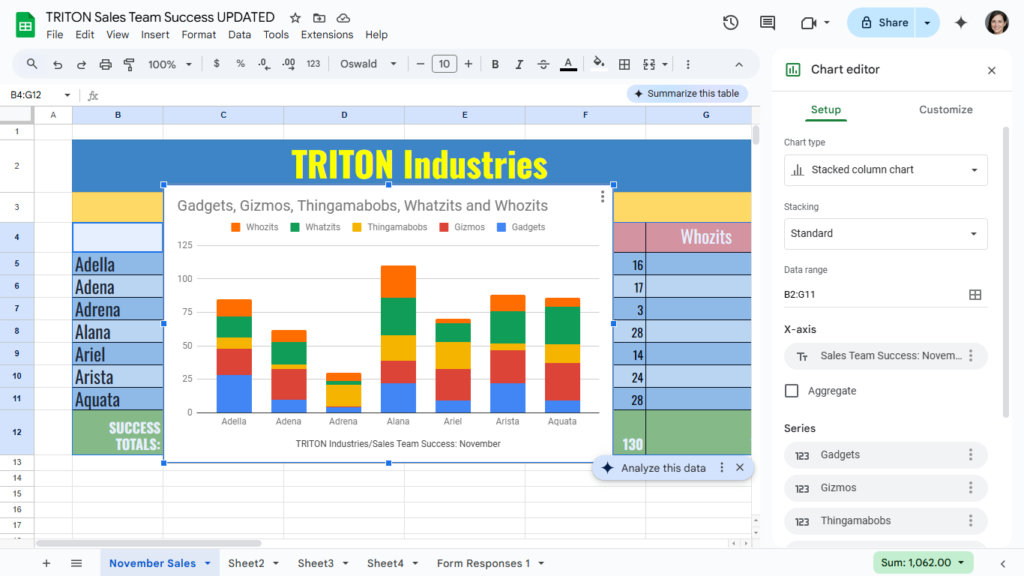
Task: Open the comments icon
Action: pyautogui.click(x=767, y=23)
